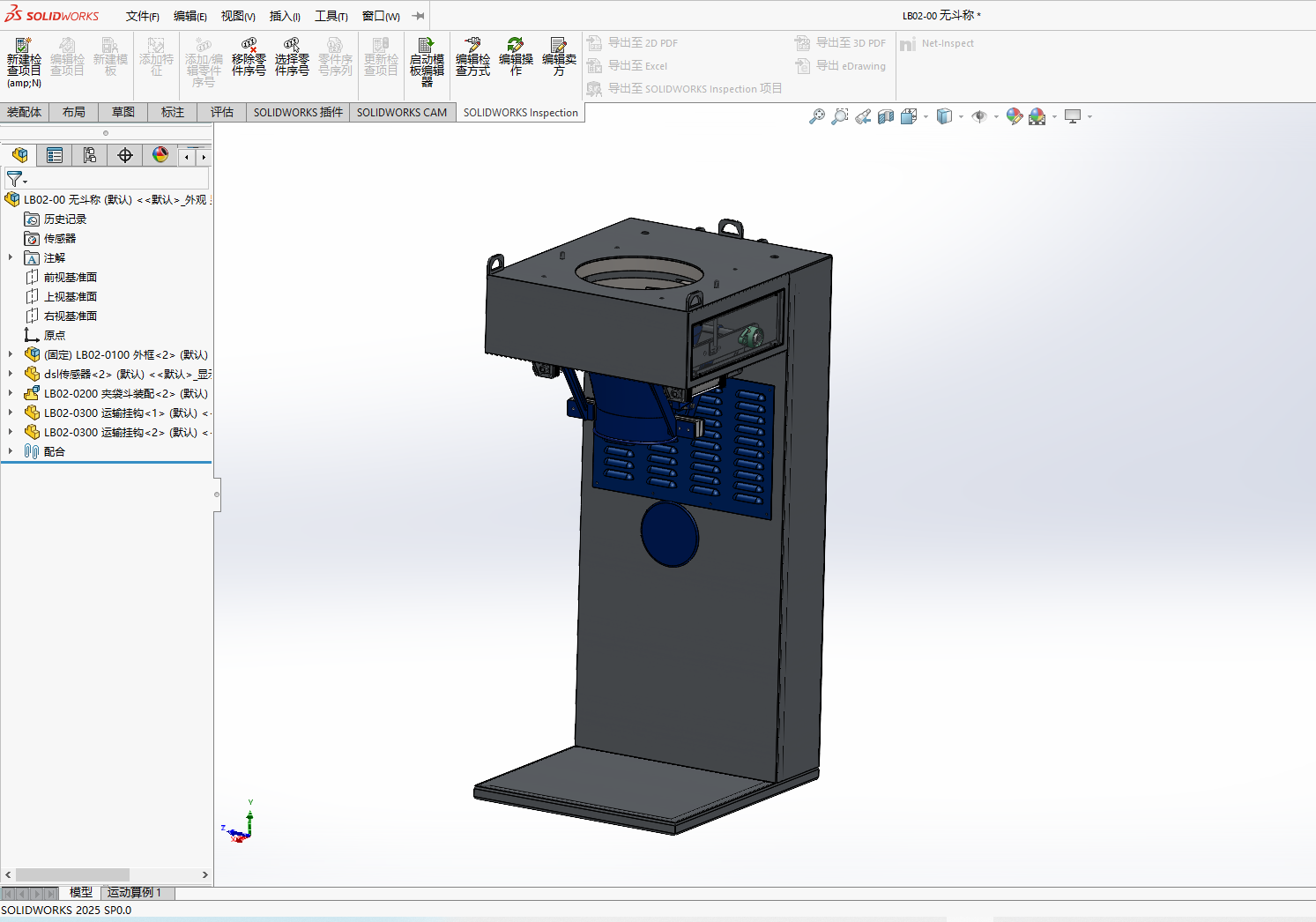Click Edit Appearance color ball icon

(x=1015, y=116)
